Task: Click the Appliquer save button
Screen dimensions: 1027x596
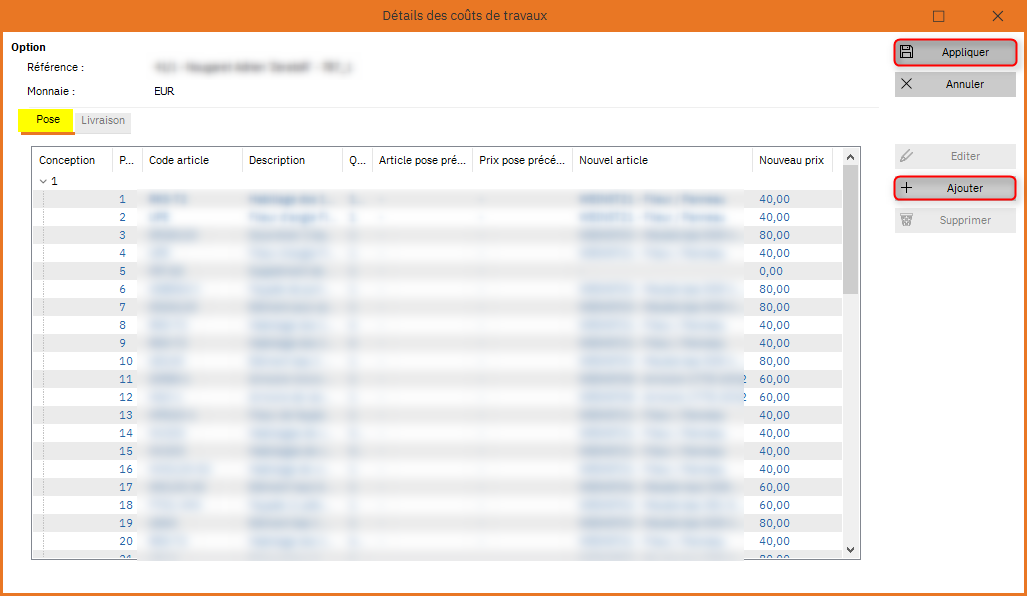Action: [x=955, y=52]
